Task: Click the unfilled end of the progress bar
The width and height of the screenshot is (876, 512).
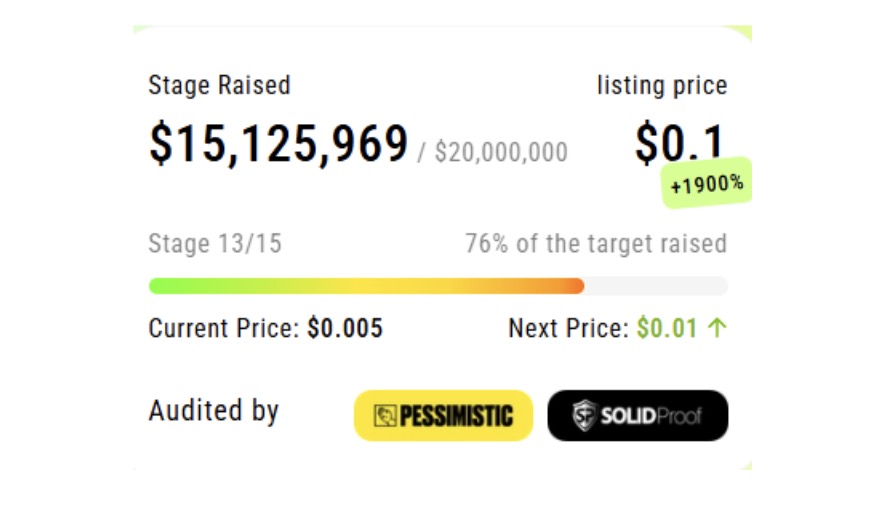Action: point(656,286)
